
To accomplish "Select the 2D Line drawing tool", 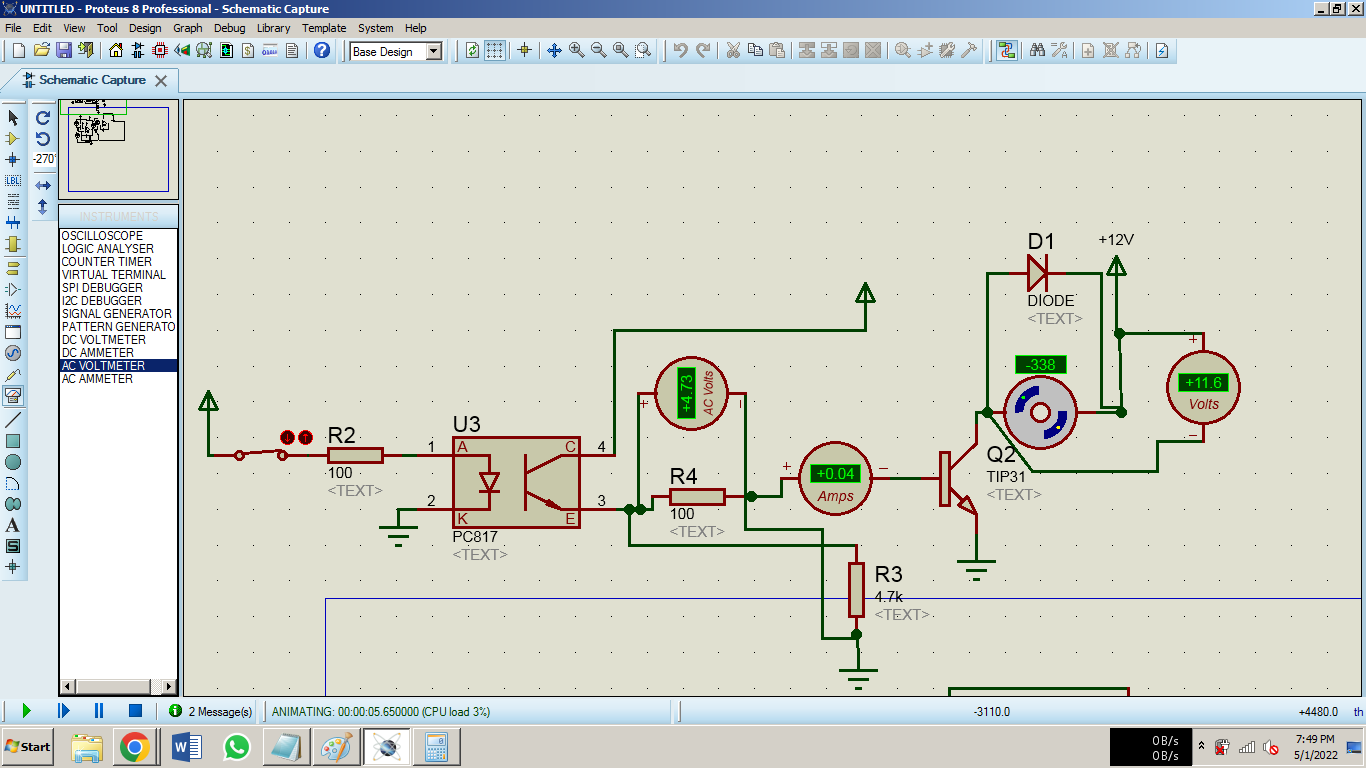I will [x=13, y=419].
